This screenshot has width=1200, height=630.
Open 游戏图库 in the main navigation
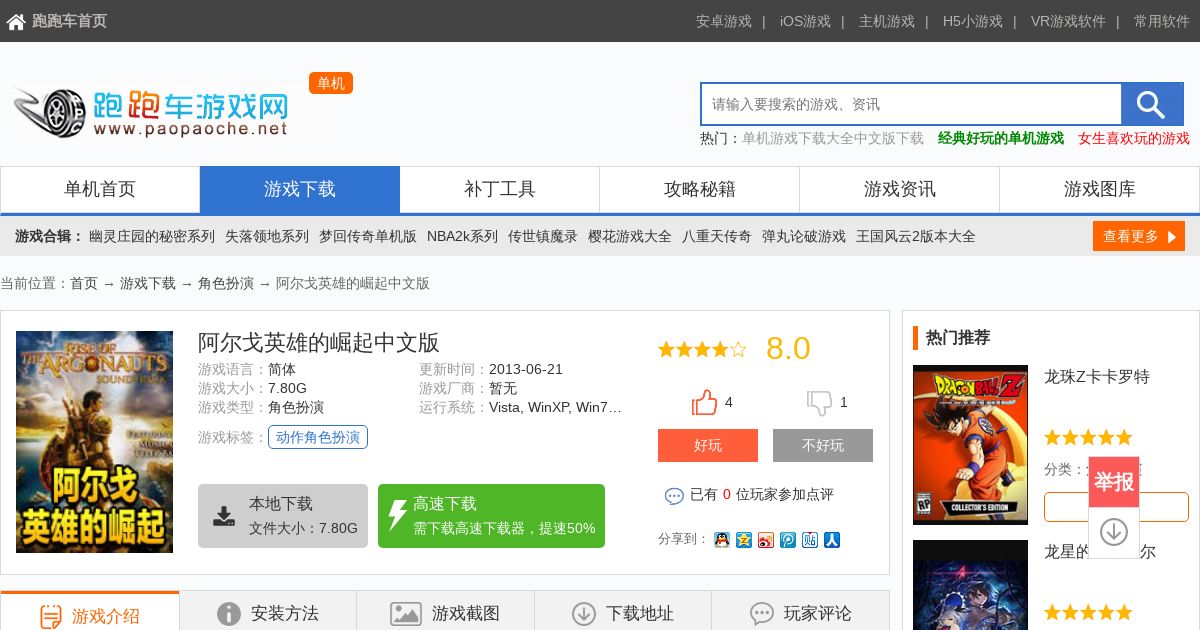1100,189
